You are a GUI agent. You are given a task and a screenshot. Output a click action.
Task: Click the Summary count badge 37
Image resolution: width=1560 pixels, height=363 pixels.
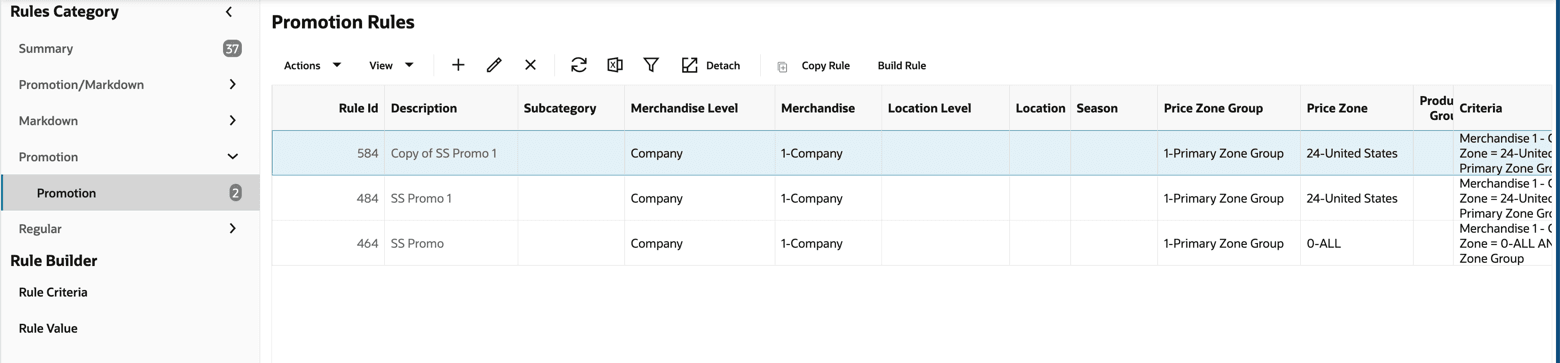pos(232,49)
